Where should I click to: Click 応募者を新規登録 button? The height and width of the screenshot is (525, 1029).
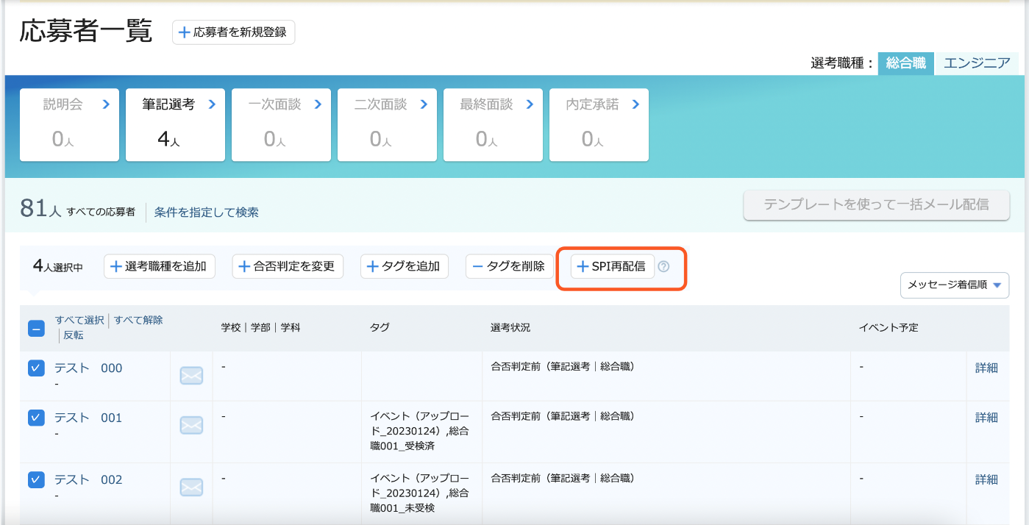tap(234, 32)
